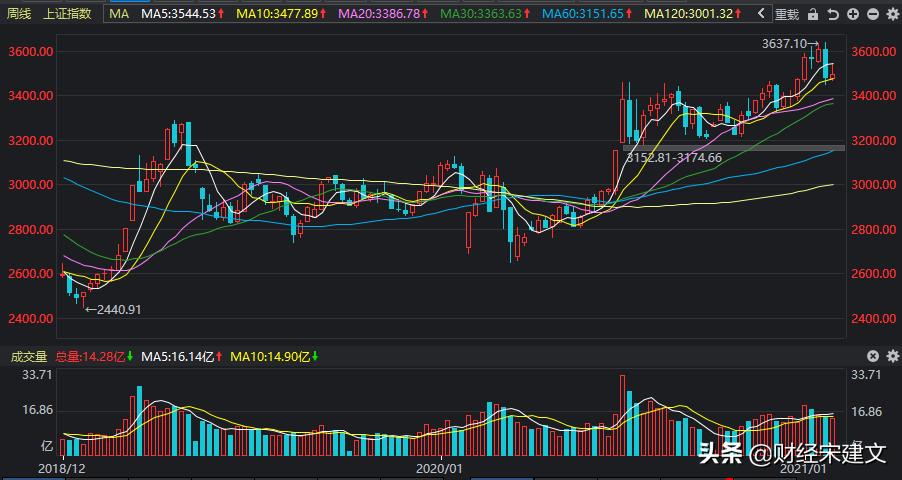The width and height of the screenshot is (902, 480).
Task: Click the 3637.10 high price marker
Action: click(x=784, y=44)
